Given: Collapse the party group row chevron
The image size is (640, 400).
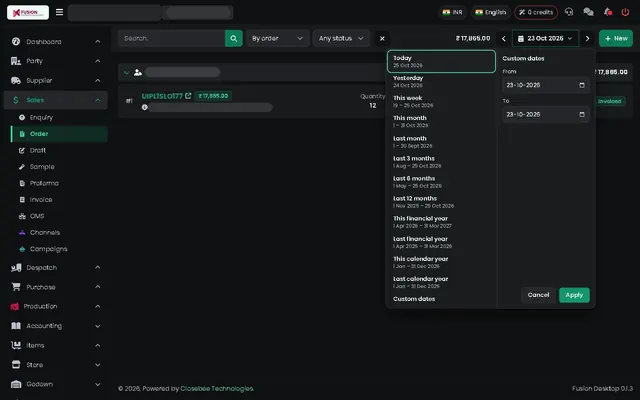Looking at the screenshot, I should [x=127, y=73].
